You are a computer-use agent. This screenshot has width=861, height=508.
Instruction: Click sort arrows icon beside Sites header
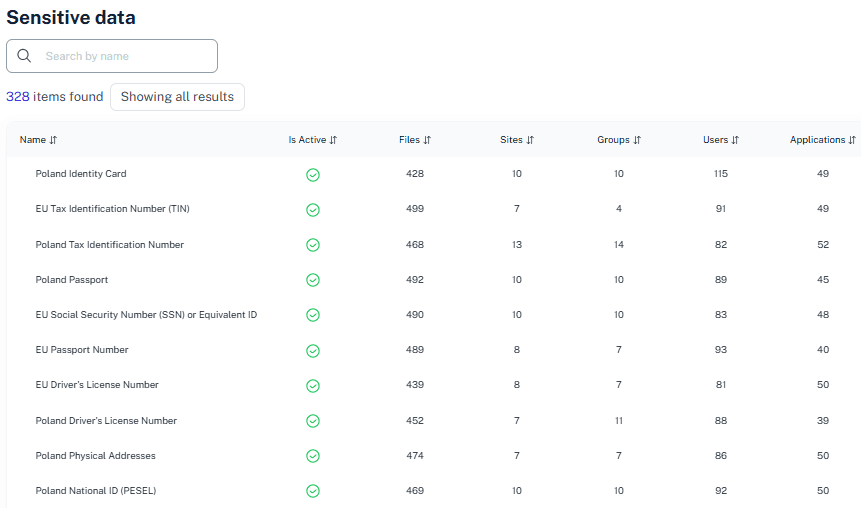click(x=530, y=140)
